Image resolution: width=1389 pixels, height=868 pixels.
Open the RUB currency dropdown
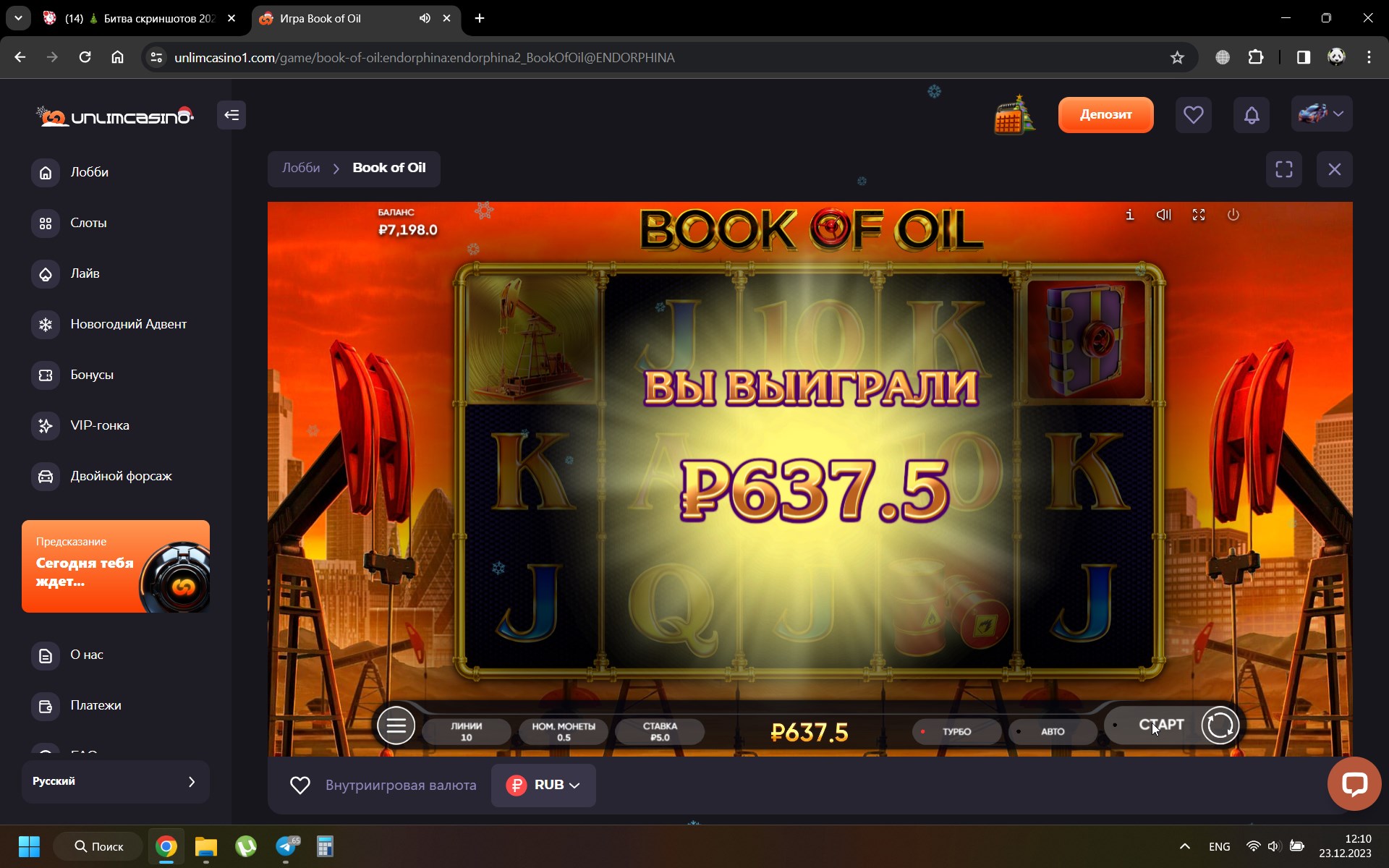coord(543,785)
